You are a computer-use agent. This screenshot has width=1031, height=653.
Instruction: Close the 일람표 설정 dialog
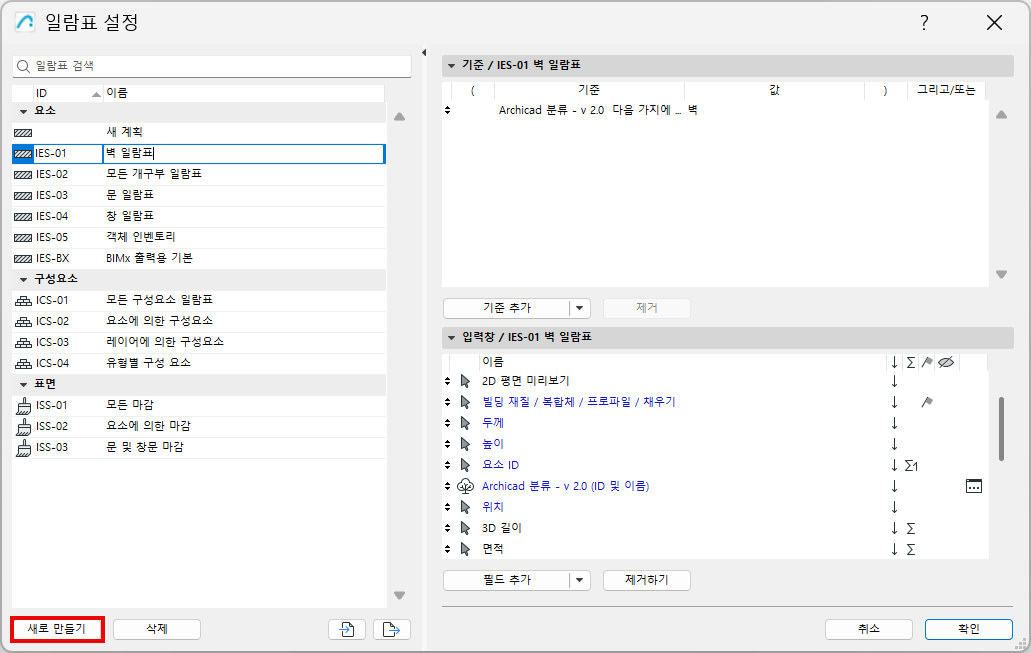(994, 23)
